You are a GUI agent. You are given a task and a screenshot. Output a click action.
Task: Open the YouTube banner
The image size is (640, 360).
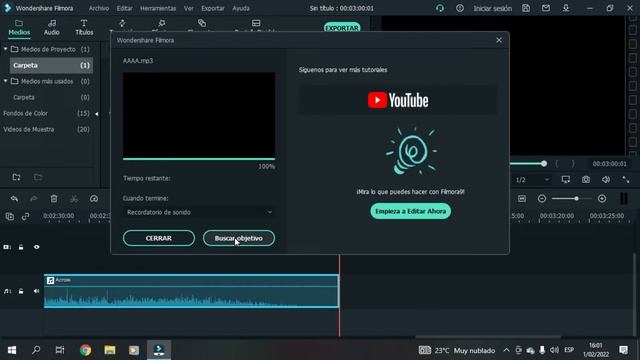398,100
